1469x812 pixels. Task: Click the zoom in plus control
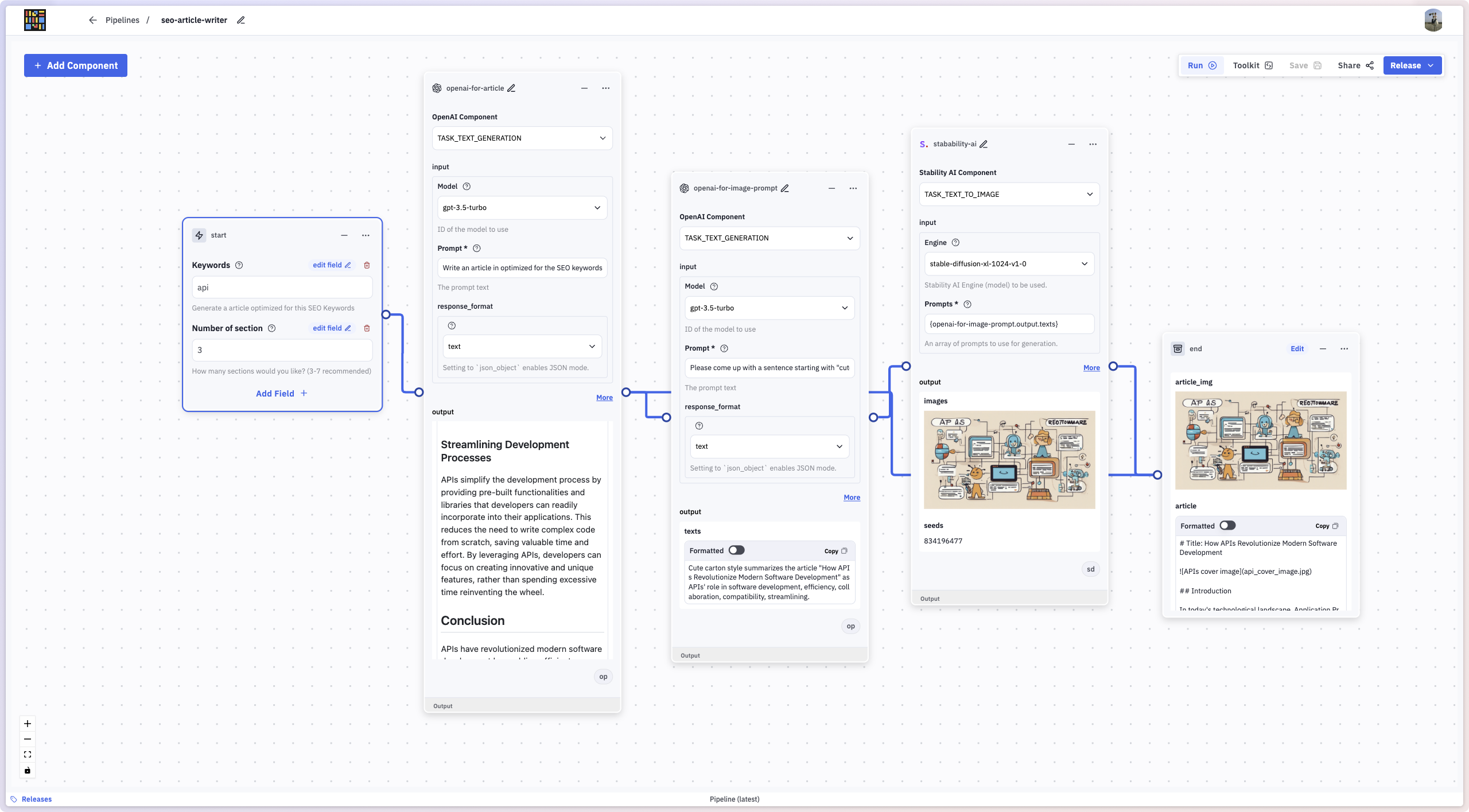tap(28, 724)
